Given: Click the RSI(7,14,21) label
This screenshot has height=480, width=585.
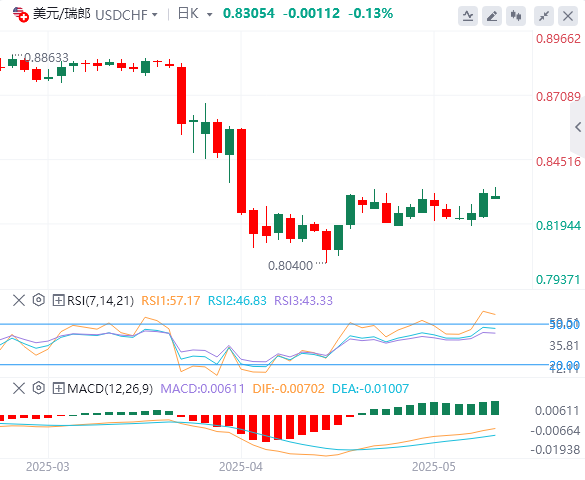Looking at the screenshot, I should coord(100,301).
